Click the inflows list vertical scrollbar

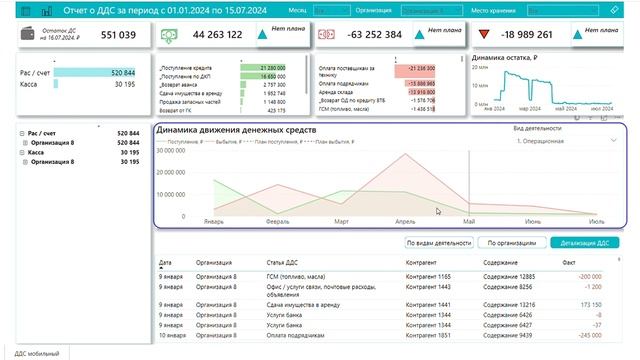(306, 75)
